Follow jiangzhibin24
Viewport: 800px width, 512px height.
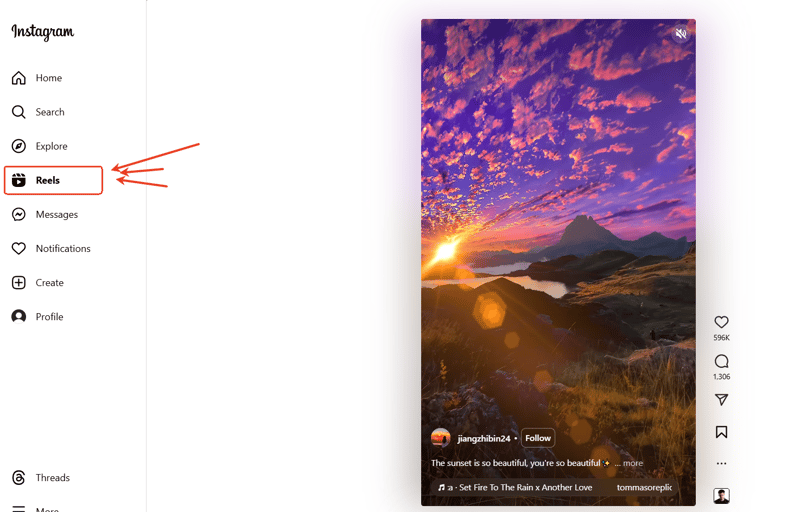click(538, 438)
